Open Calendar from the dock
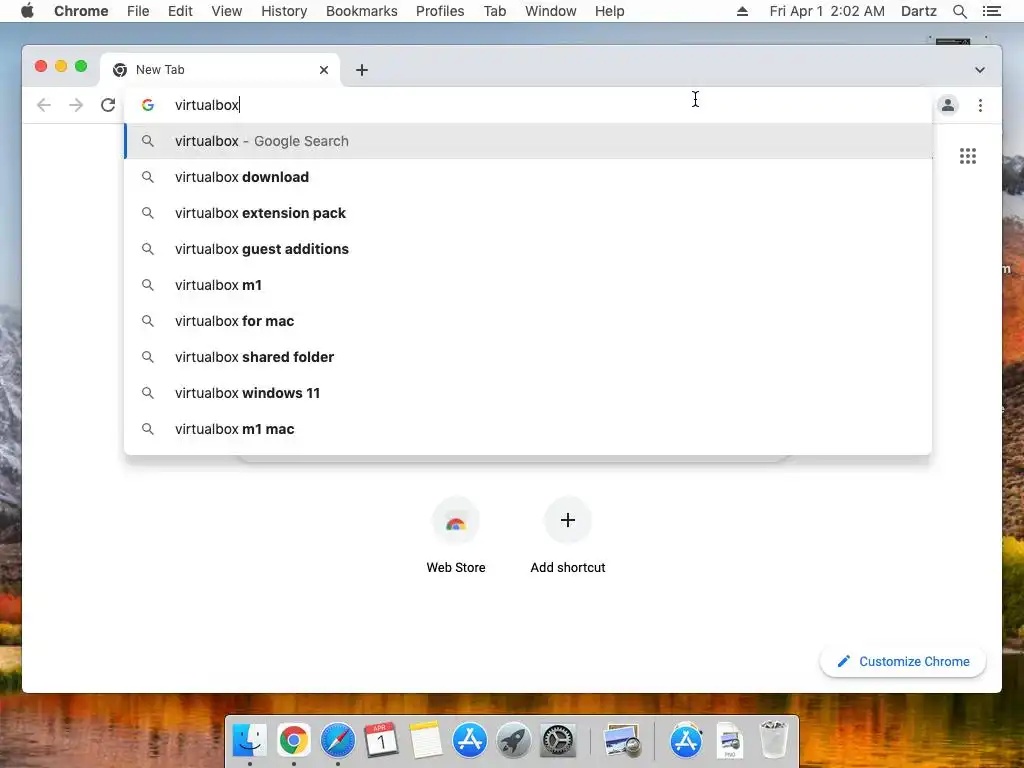Image resolution: width=1024 pixels, height=768 pixels. click(x=381, y=740)
